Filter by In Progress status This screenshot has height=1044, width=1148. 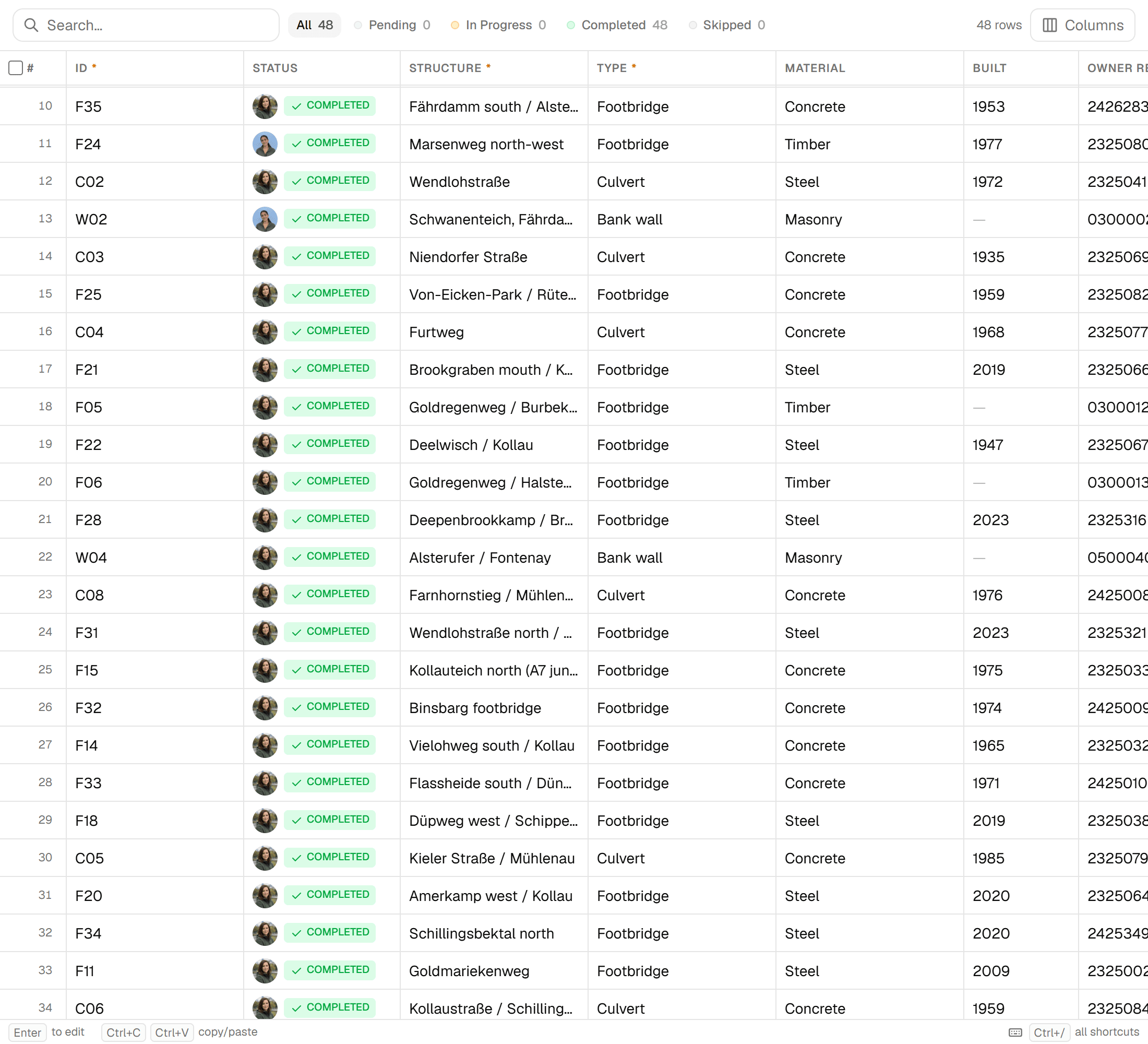point(498,25)
